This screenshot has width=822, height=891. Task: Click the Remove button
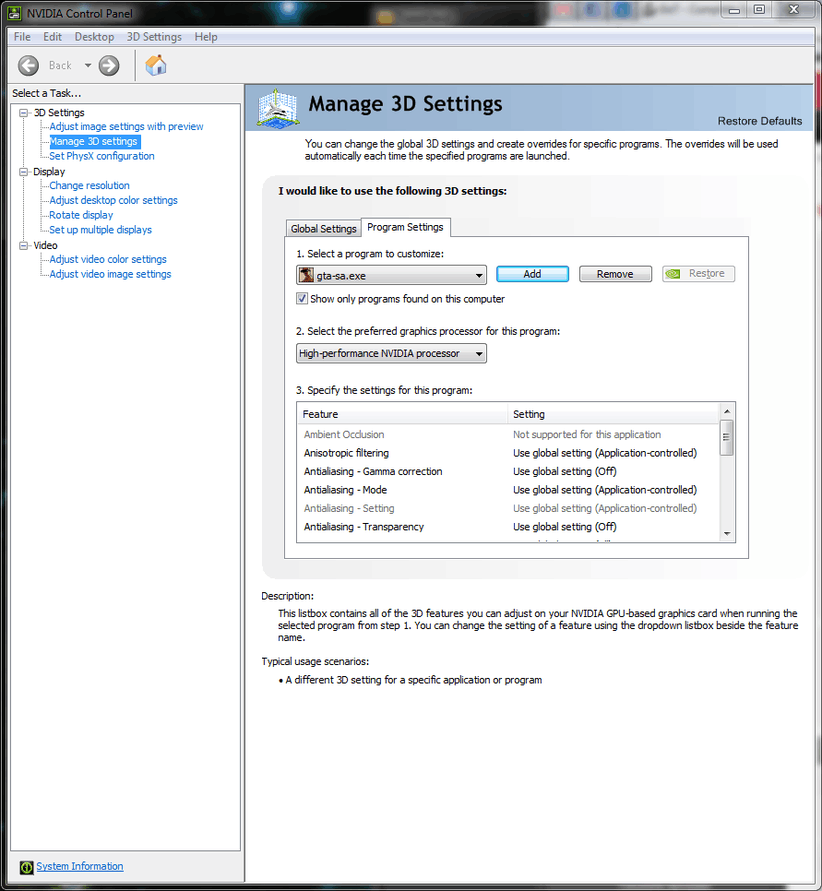615,274
